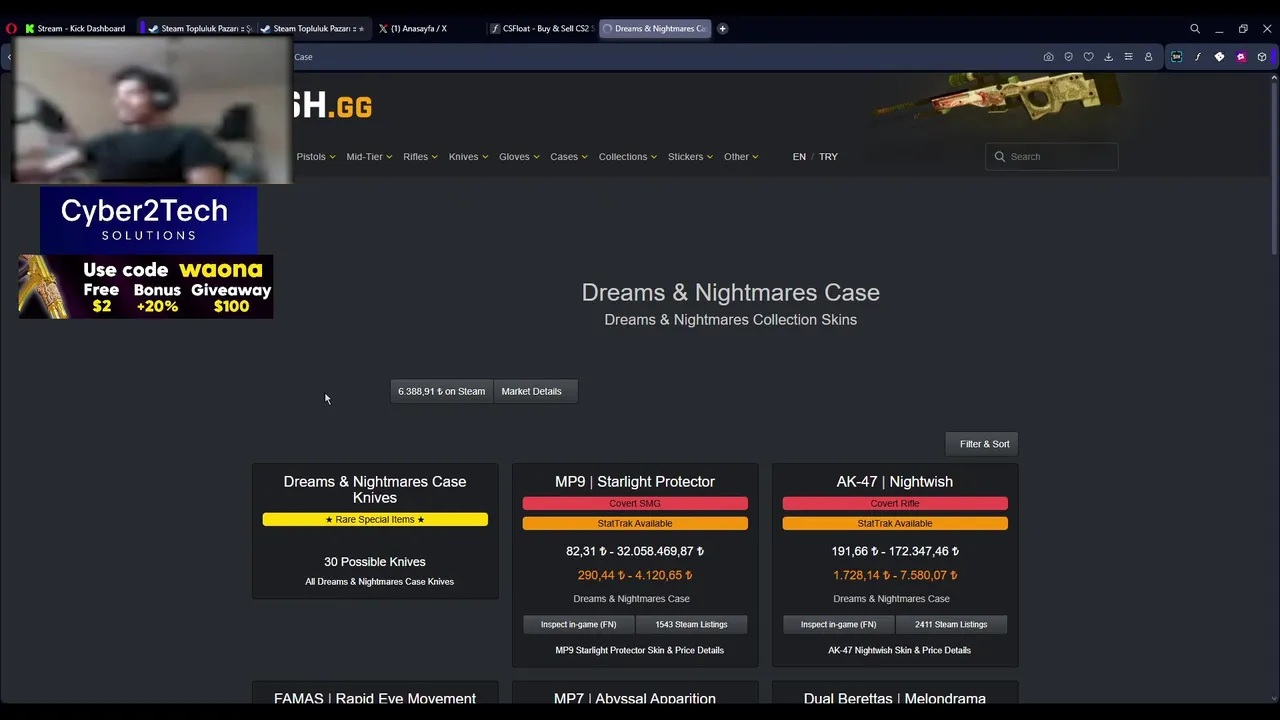This screenshot has width=1280, height=720.
Task: Switch to second Steam Topluluk Pazarı tab
Action: [x=313, y=29]
